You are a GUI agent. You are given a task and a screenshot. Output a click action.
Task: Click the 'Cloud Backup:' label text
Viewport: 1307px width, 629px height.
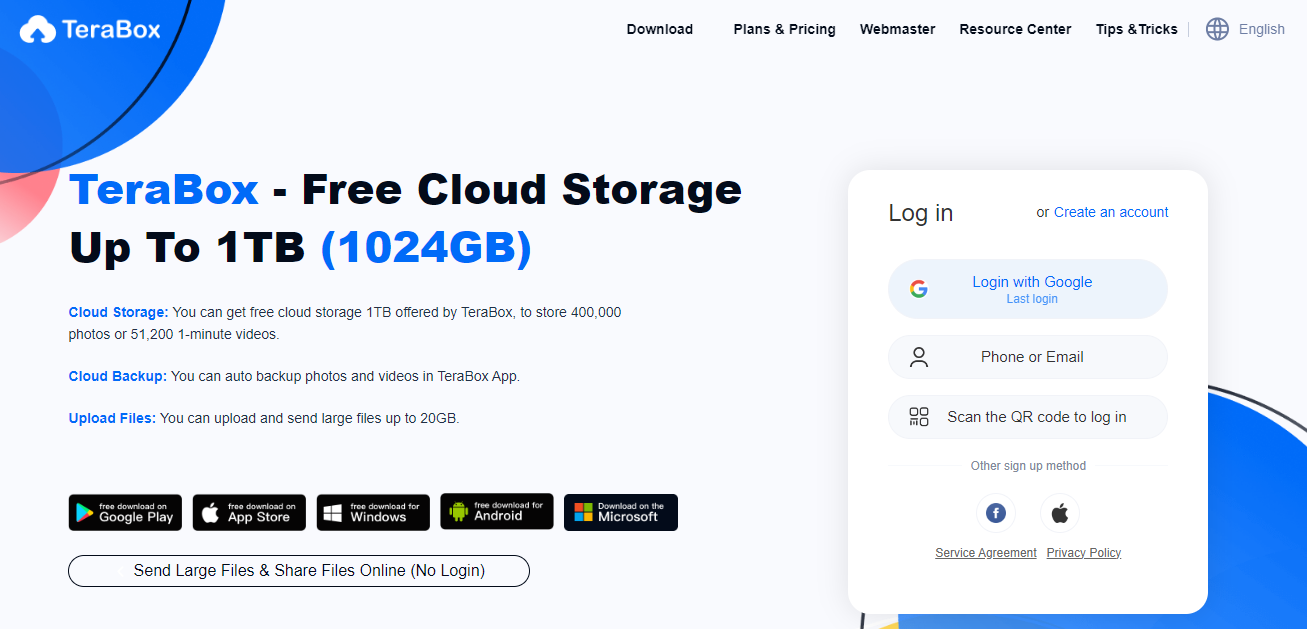click(118, 376)
